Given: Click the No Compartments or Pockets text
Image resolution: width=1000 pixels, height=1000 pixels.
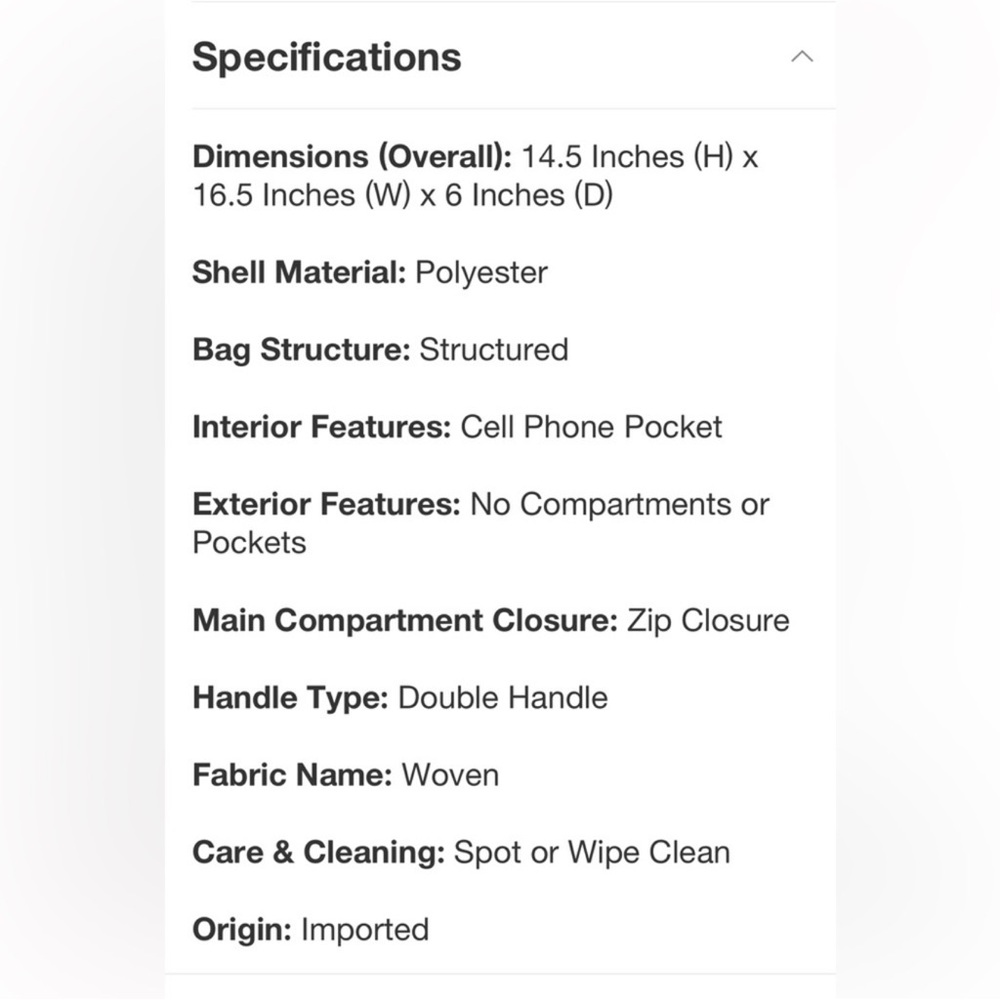Looking at the screenshot, I should (481, 524).
